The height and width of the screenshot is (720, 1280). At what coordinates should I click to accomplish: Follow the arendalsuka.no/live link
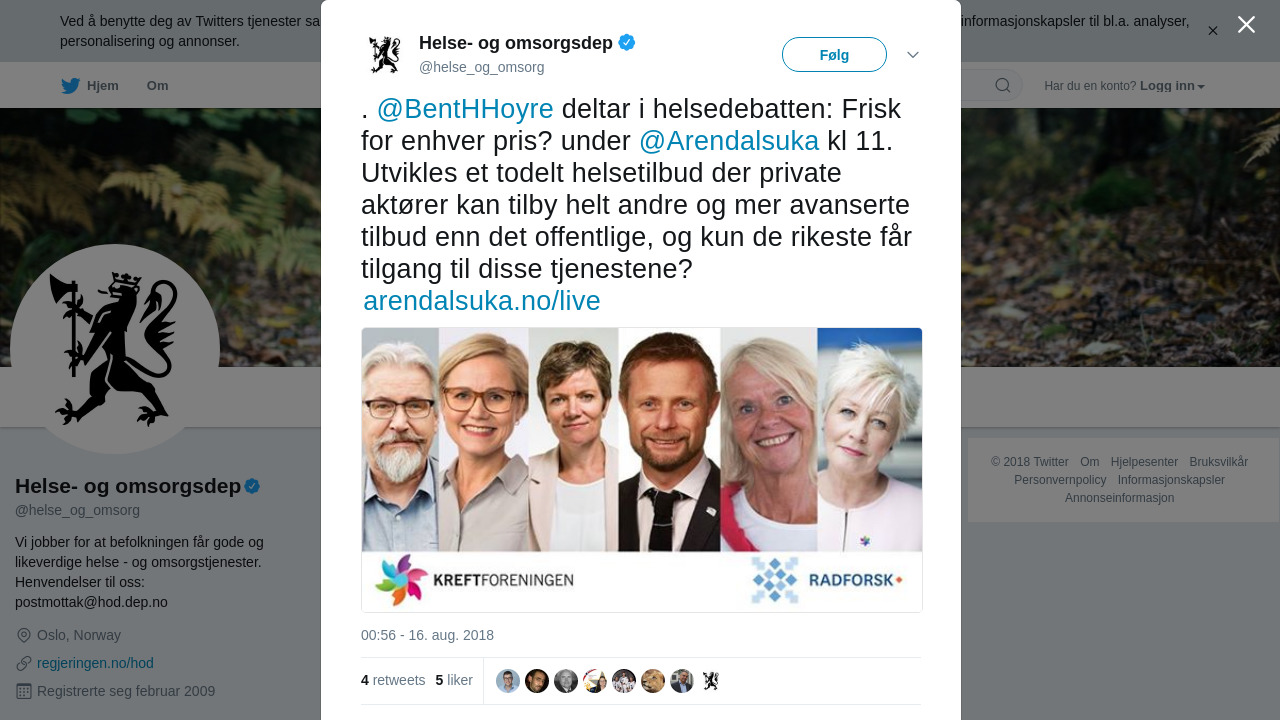[x=482, y=301]
